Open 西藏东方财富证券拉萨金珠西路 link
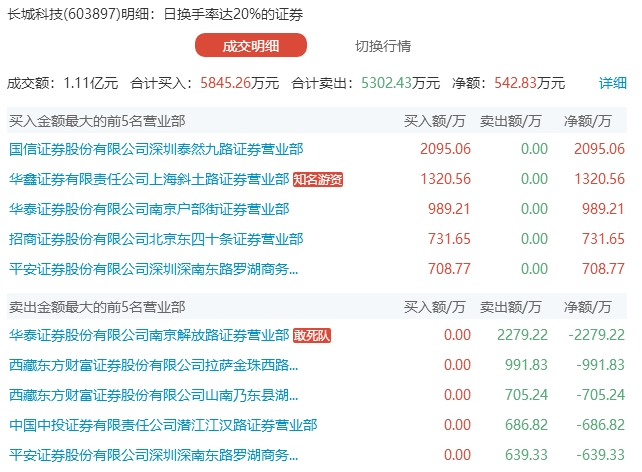The image size is (642, 472). click(x=154, y=365)
